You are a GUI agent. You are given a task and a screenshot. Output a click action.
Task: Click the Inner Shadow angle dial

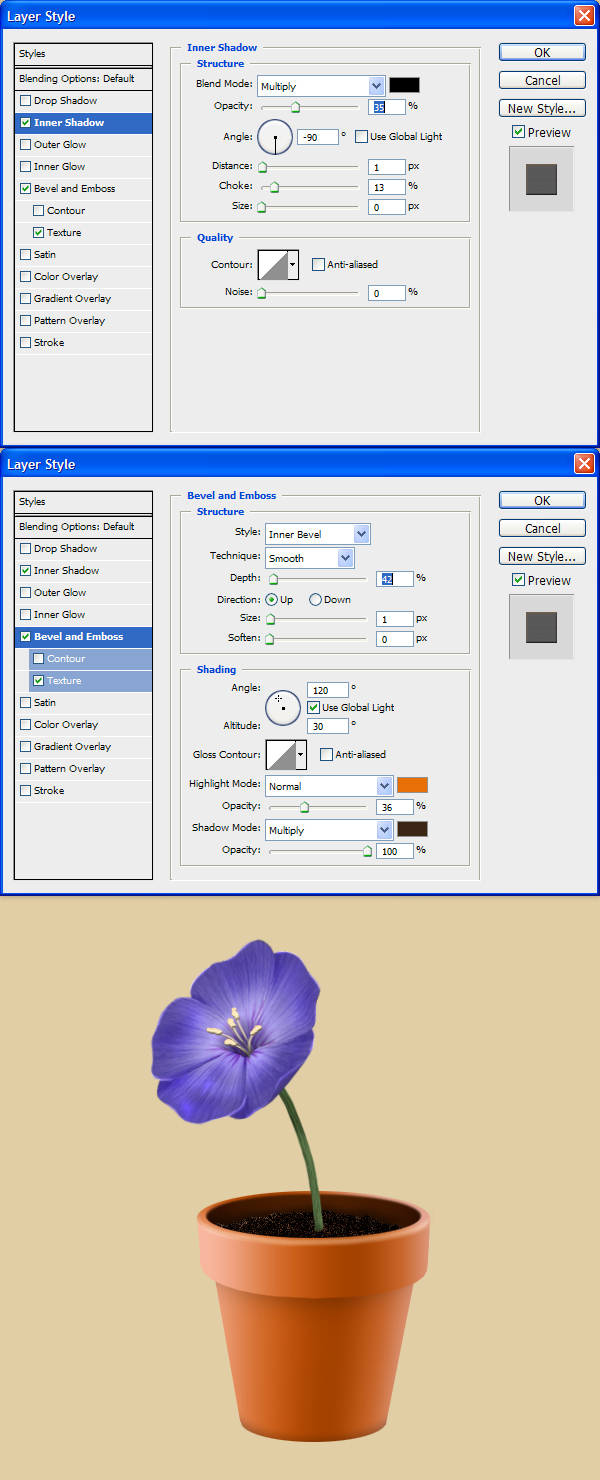(275, 137)
